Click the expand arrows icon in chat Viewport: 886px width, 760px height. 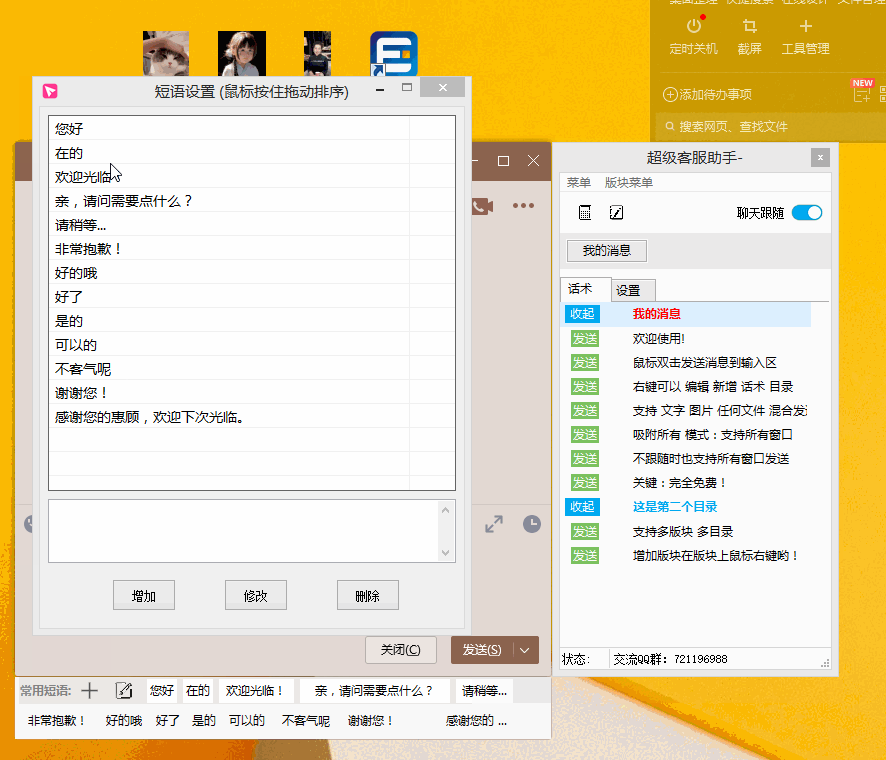tap(494, 524)
